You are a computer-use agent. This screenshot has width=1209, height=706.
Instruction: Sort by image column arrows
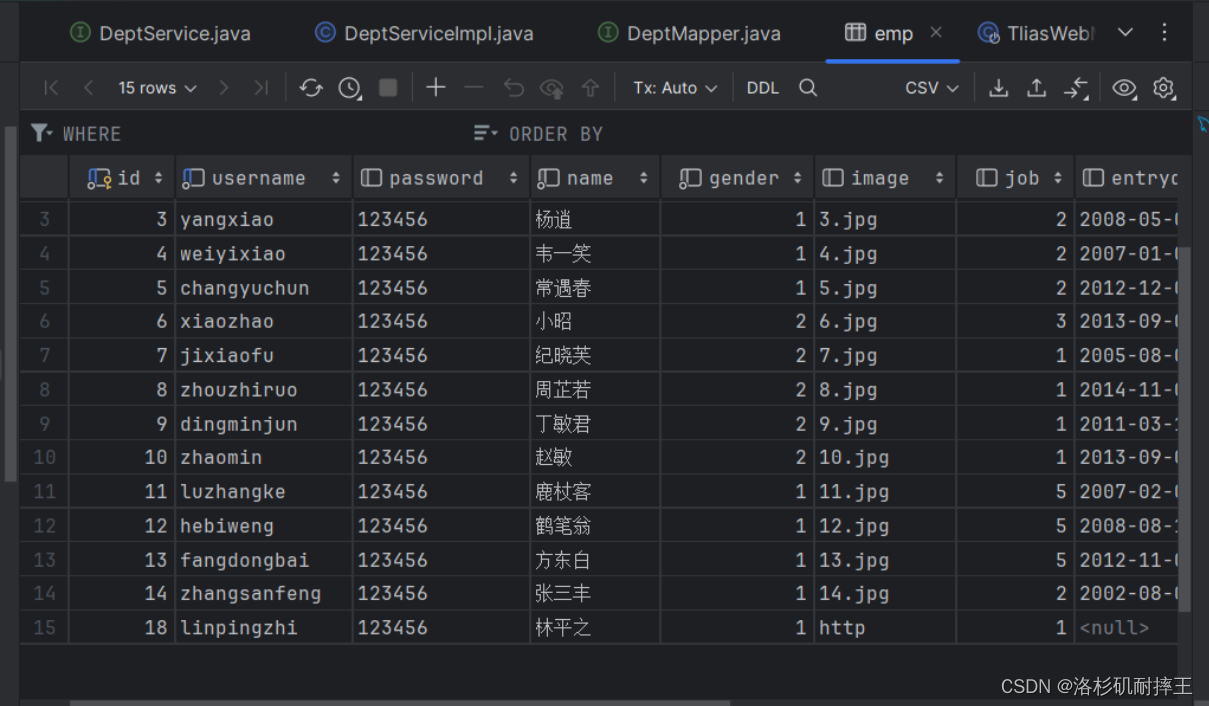click(940, 178)
